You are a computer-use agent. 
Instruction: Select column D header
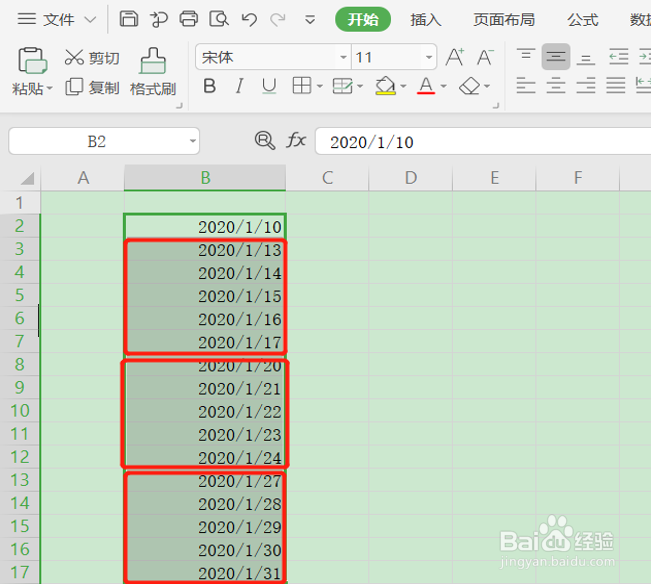click(411, 178)
